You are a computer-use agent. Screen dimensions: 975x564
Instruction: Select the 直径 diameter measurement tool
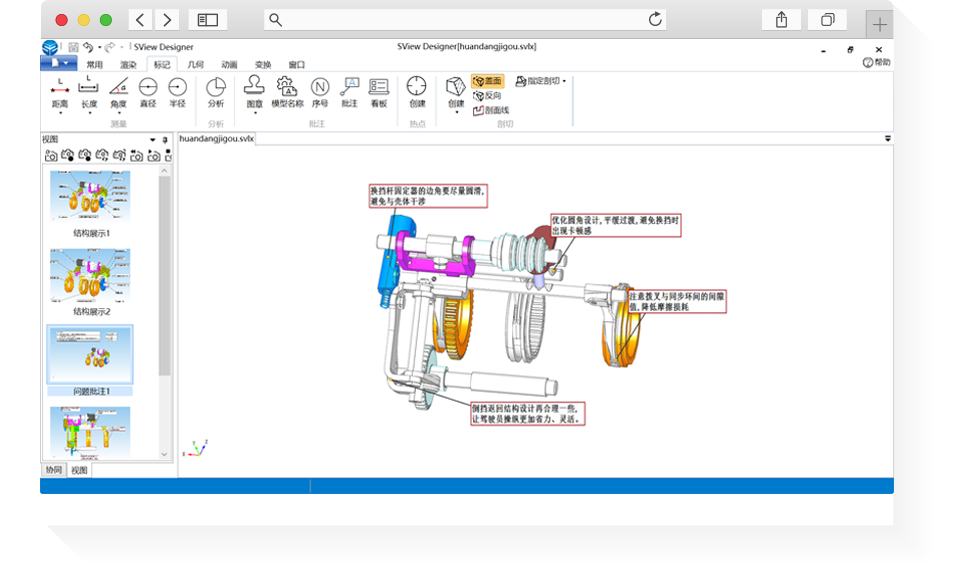click(x=148, y=92)
